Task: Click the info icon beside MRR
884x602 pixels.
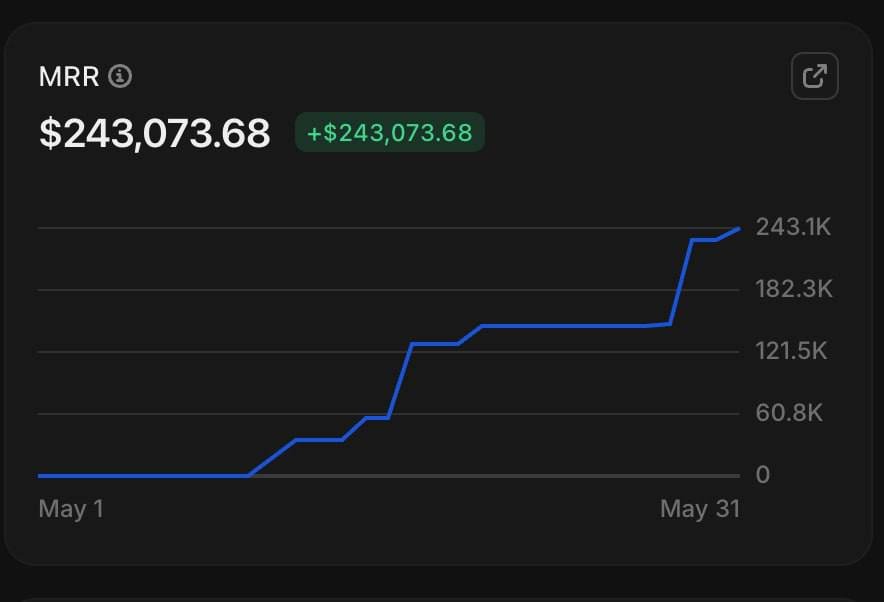Action: coord(120,77)
